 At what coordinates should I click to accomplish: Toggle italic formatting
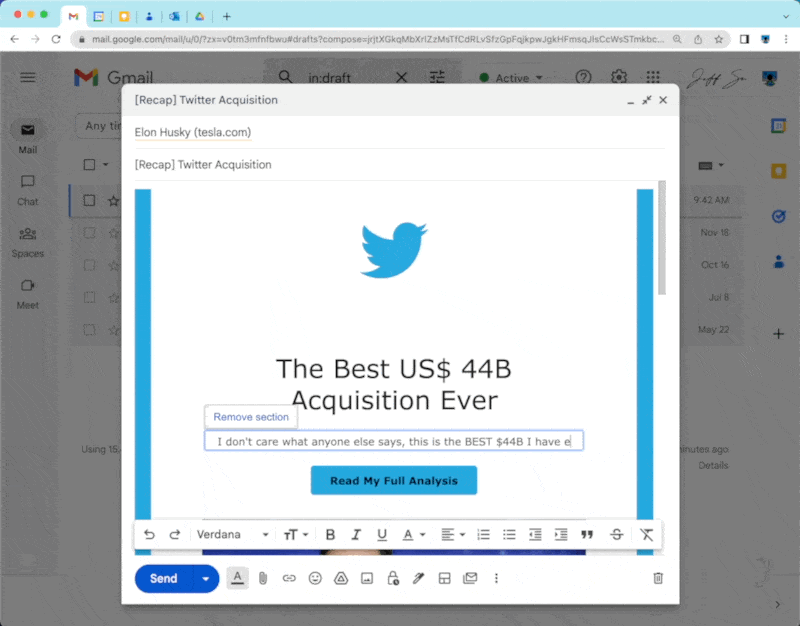[356, 534]
